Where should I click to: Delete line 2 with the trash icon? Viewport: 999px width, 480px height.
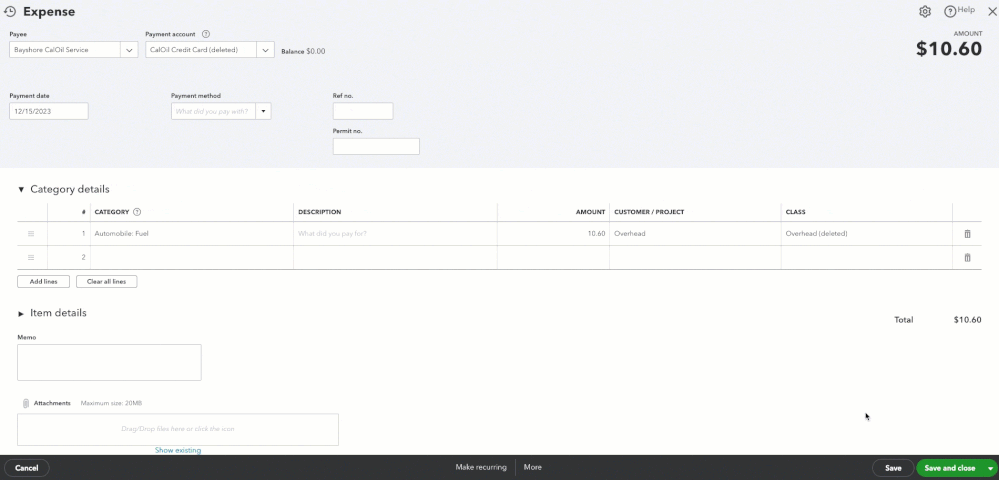point(967,258)
